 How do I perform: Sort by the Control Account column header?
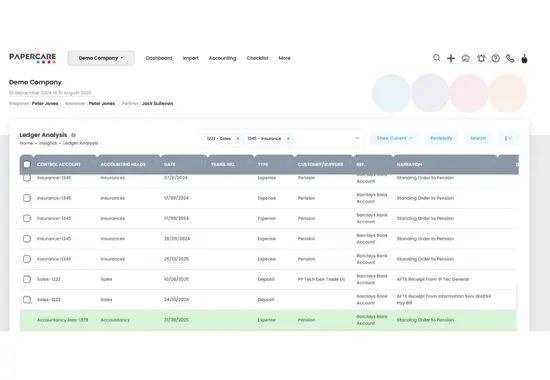click(x=59, y=164)
